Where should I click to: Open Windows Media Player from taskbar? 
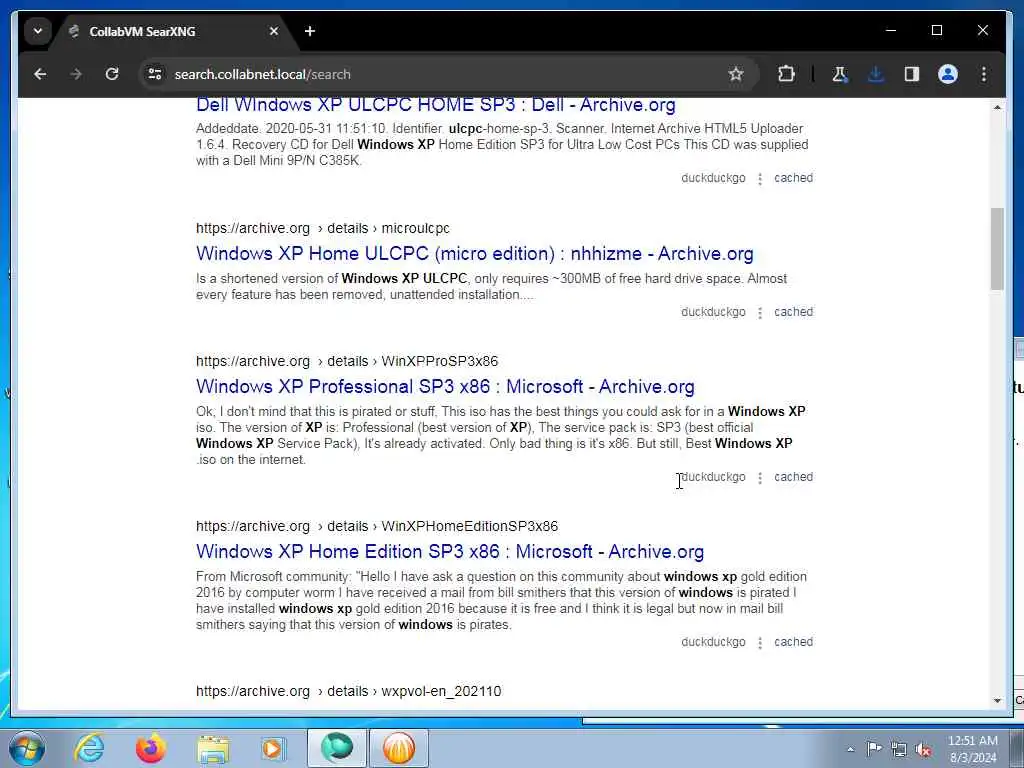(274, 748)
